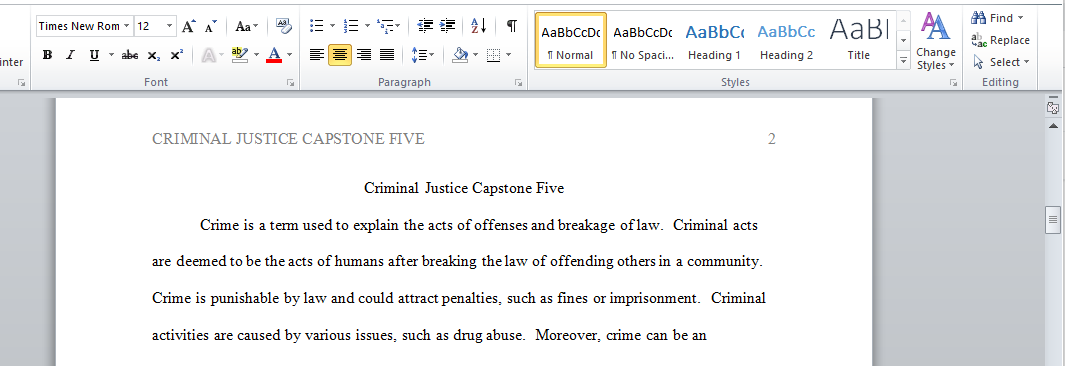Select the Normal style
Screen dimensions: 1065x366
(x=571, y=40)
